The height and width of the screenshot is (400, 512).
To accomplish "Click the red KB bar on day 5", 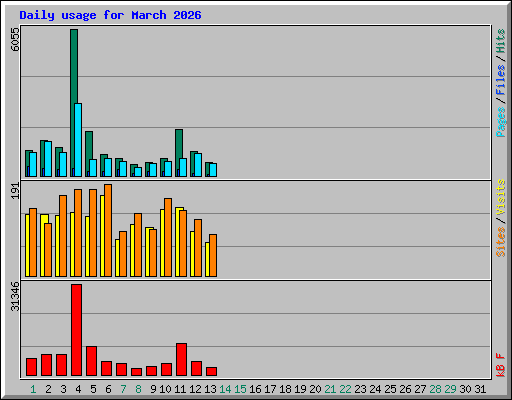I will pyautogui.click(x=91, y=361).
